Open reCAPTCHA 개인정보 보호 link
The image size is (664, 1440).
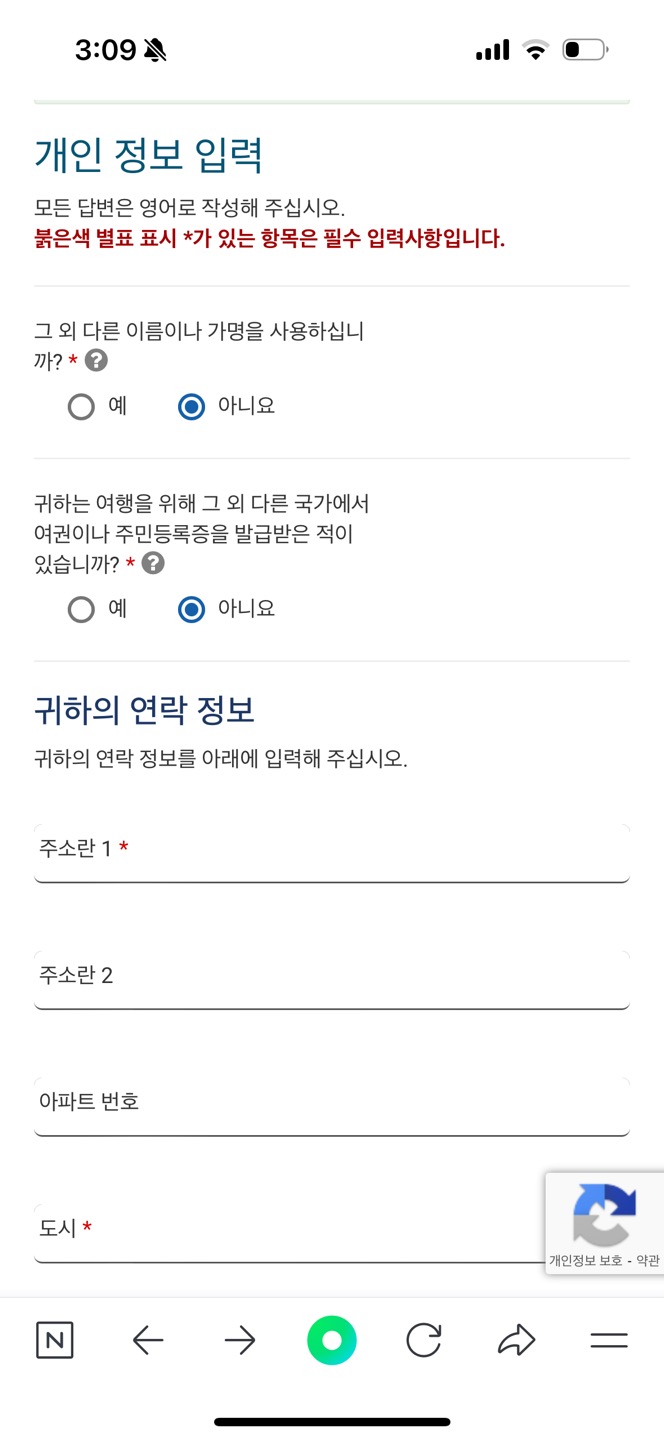tap(583, 1261)
